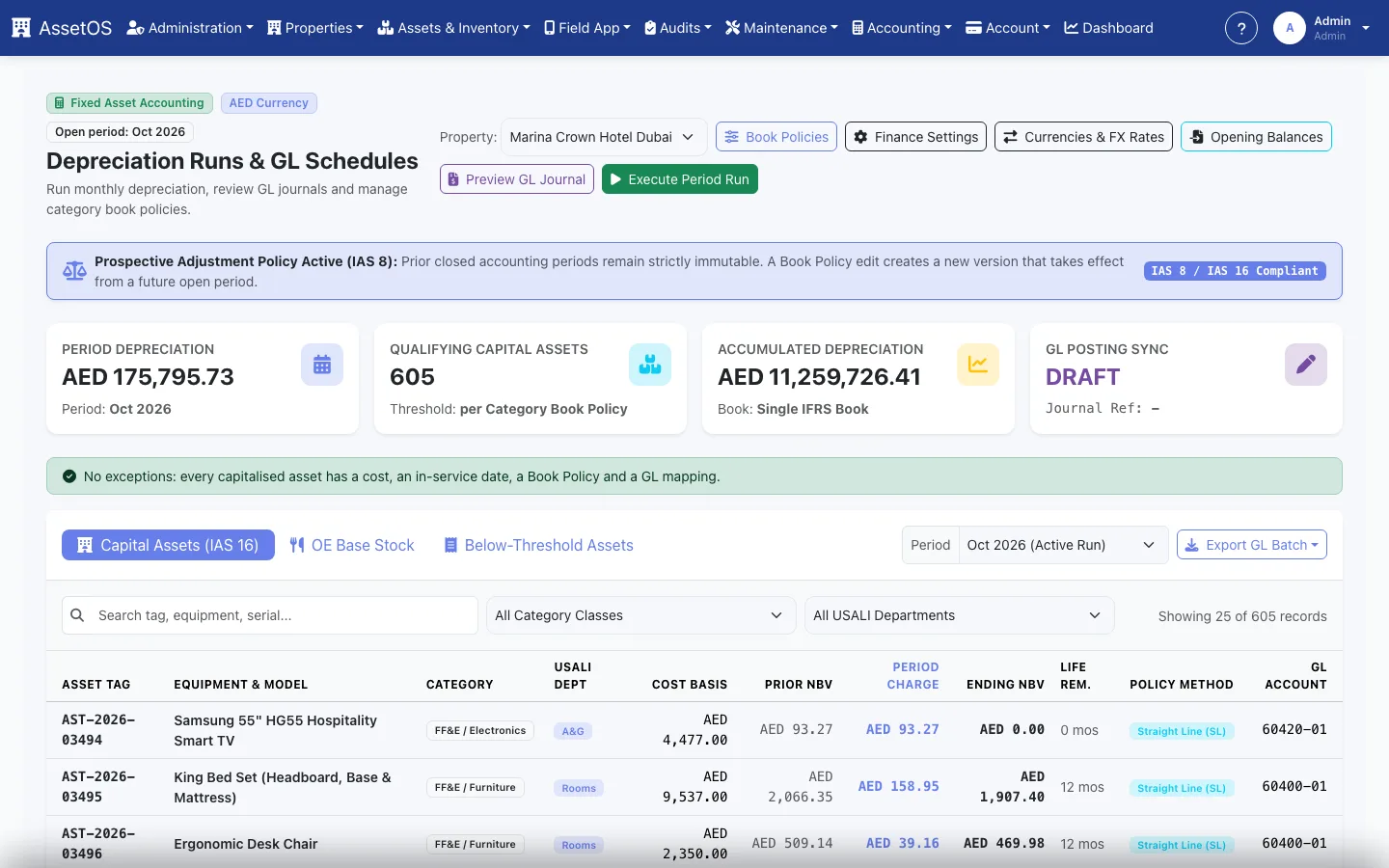Click the Book Policies button
1389x868 pixels.
(x=776, y=137)
